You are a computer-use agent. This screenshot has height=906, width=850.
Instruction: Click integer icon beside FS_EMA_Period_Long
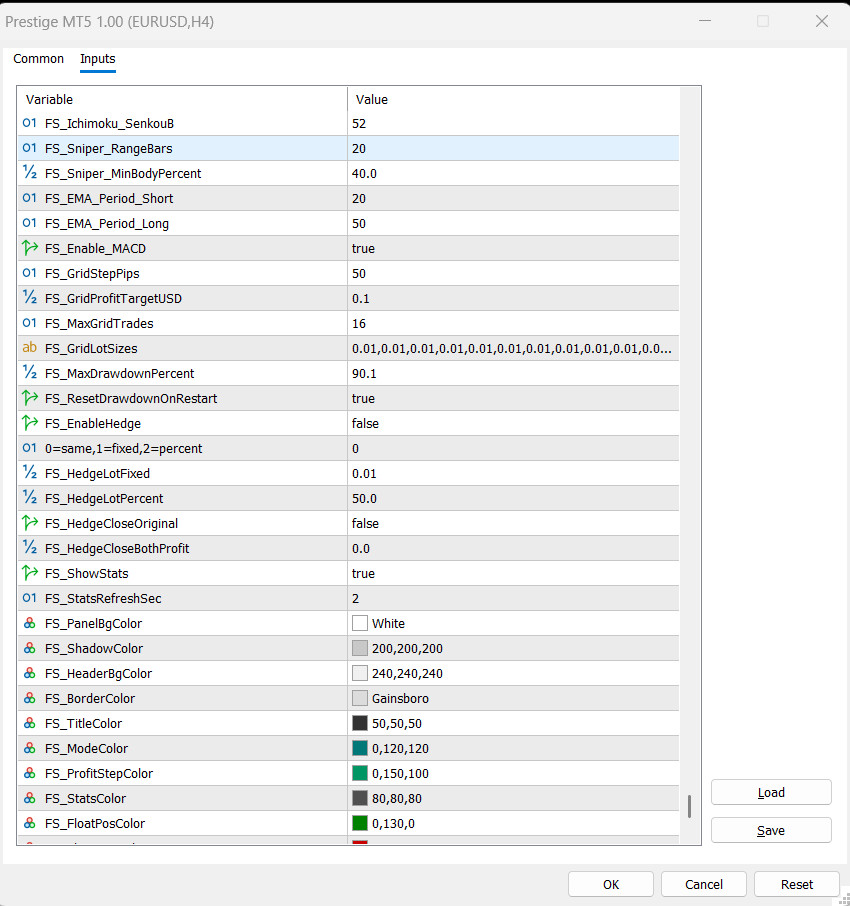(x=29, y=223)
